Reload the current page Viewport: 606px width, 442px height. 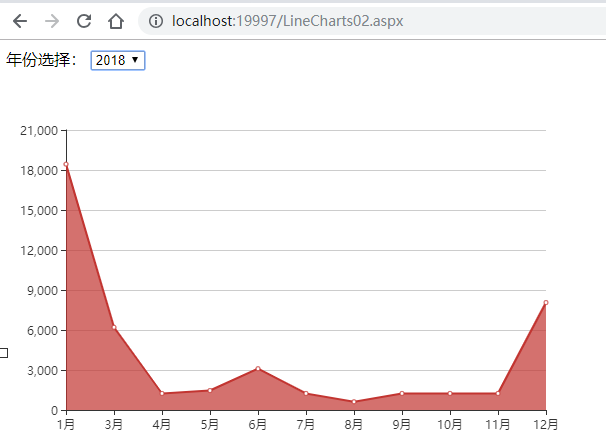coord(84,21)
